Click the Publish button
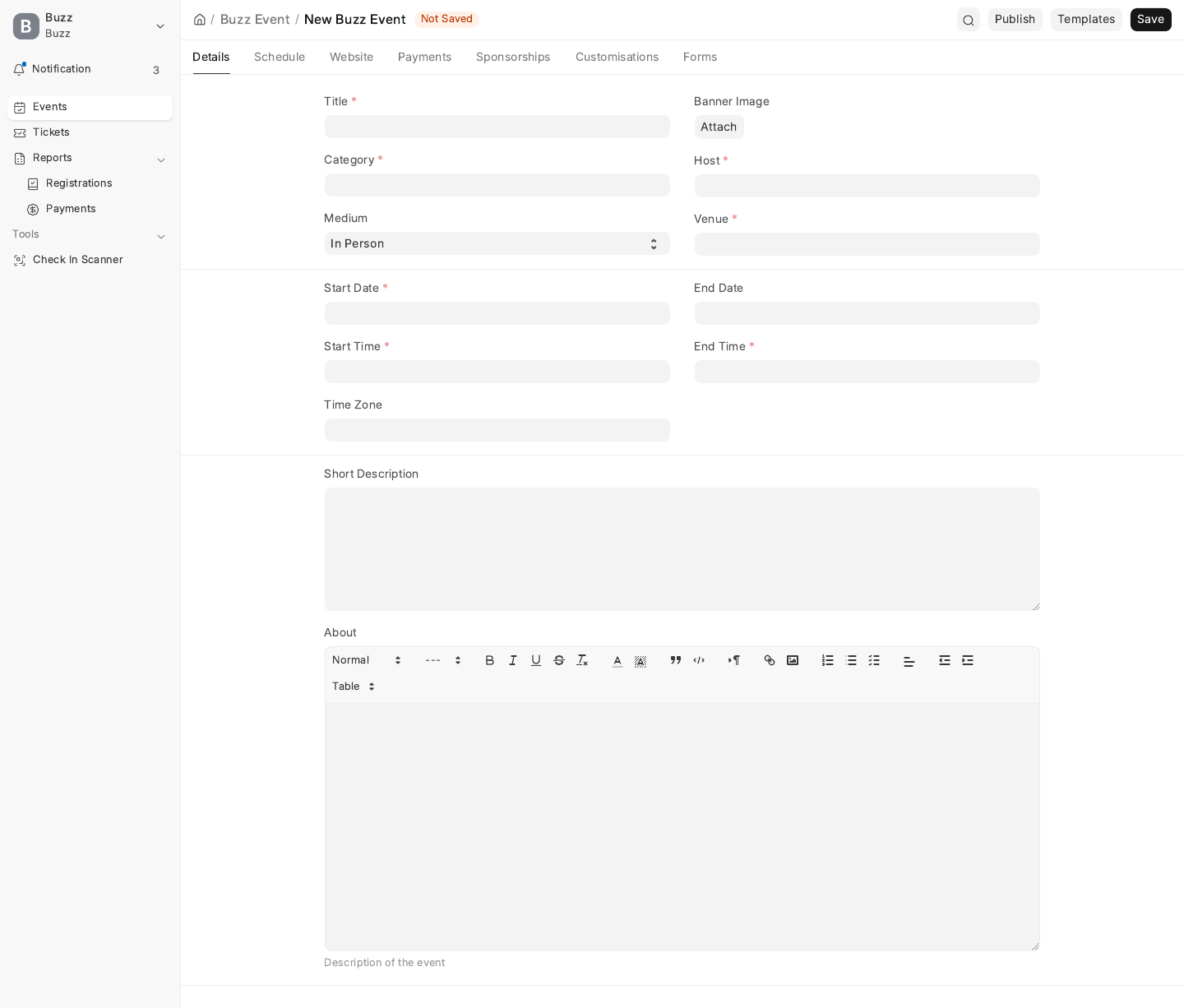The height and width of the screenshot is (1008, 1184). pos(1015,20)
